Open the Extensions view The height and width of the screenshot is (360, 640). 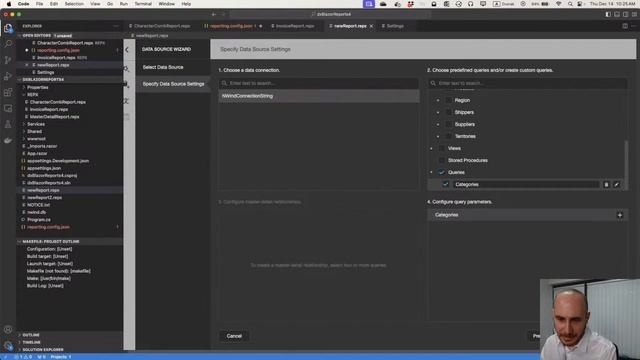8,92
